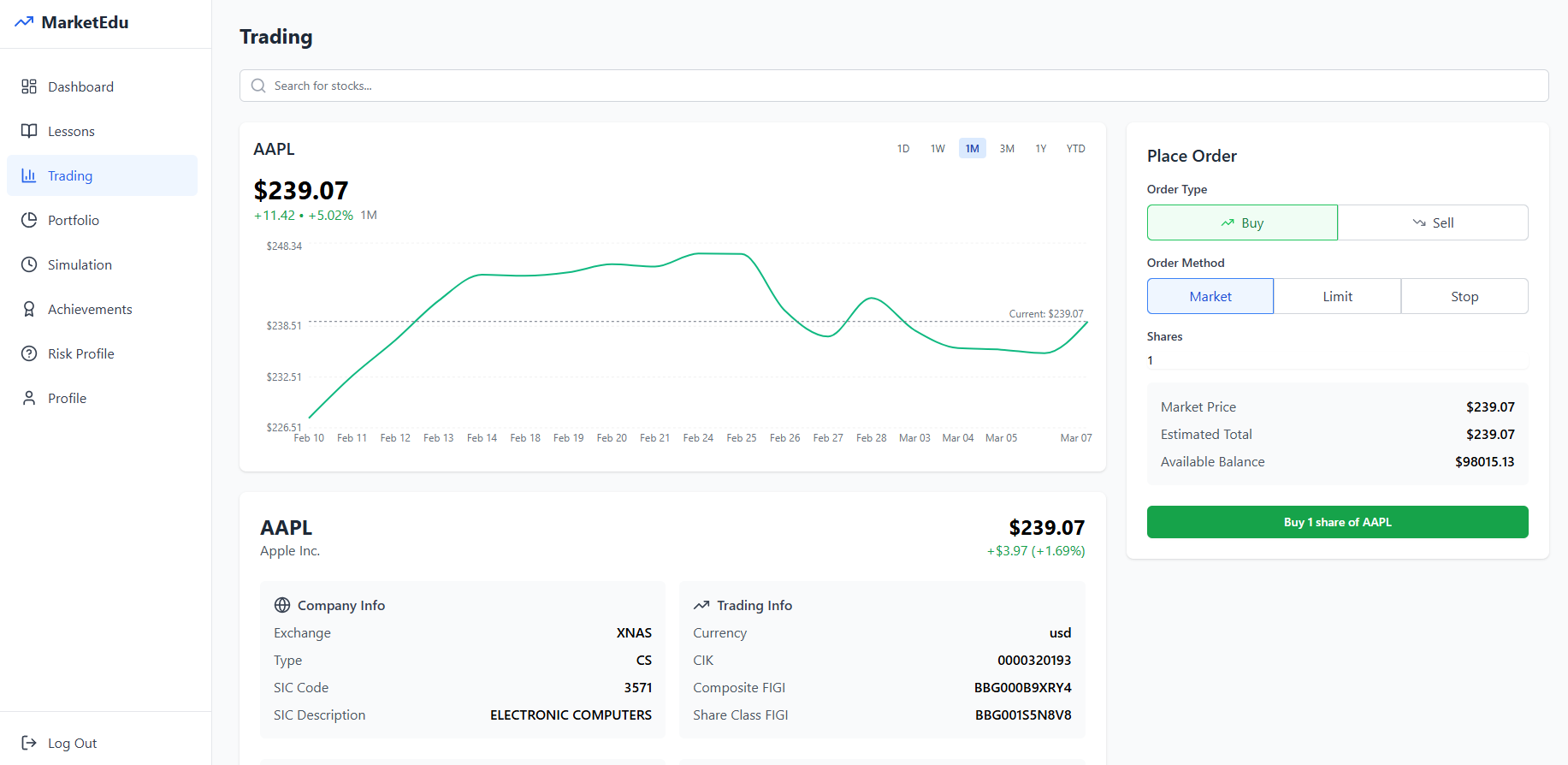Click the Type value CS
Image resolution: width=1568 pixels, height=765 pixels.
(x=644, y=661)
